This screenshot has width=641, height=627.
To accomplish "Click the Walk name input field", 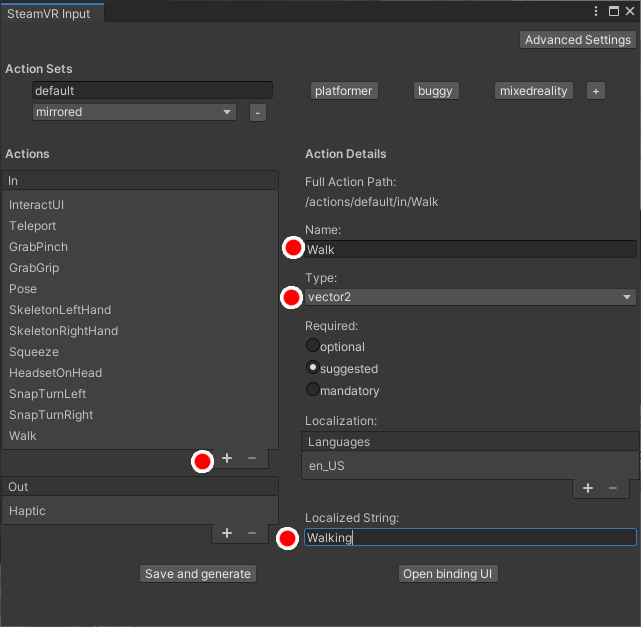I will click(x=471, y=249).
